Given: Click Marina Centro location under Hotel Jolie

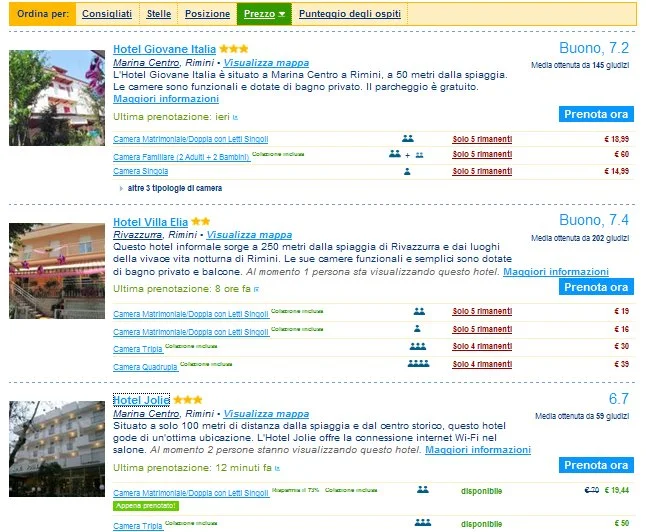Looking at the screenshot, I should point(146,413).
